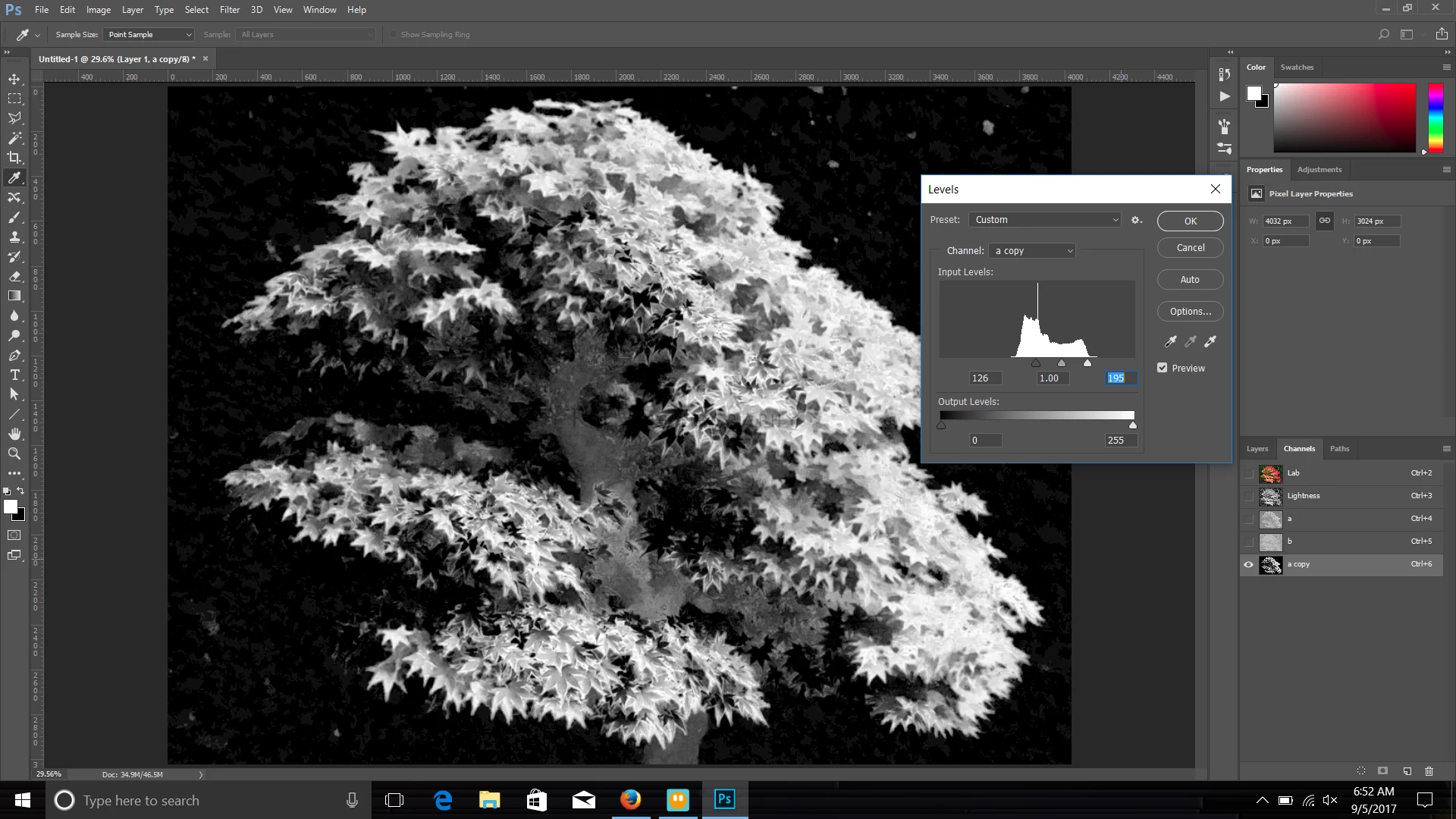Screen dimensions: 1456x819
Task: Open the Levels preset options gear
Action: tap(1136, 220)
